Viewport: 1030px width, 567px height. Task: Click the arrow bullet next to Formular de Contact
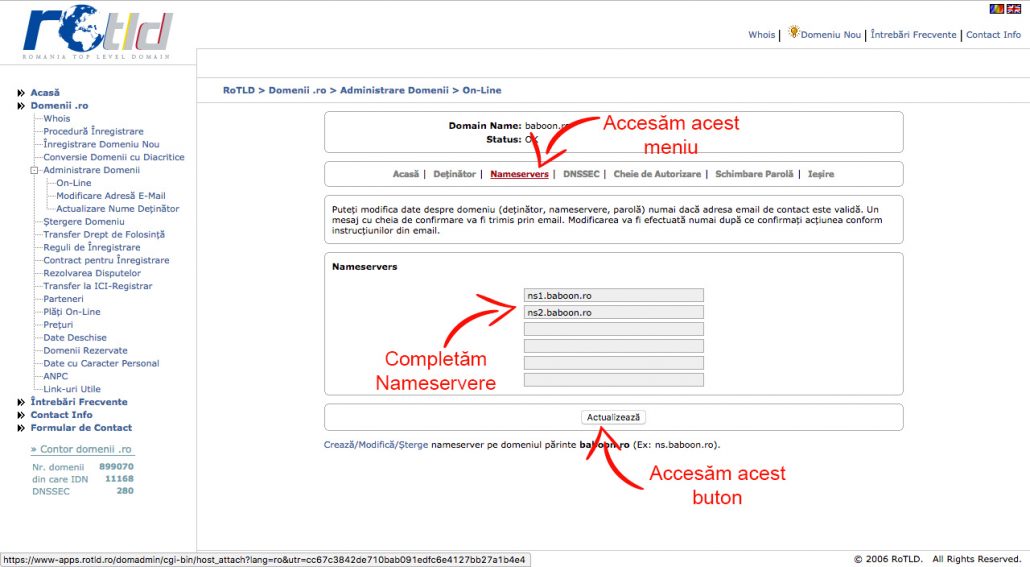(21, 428)
